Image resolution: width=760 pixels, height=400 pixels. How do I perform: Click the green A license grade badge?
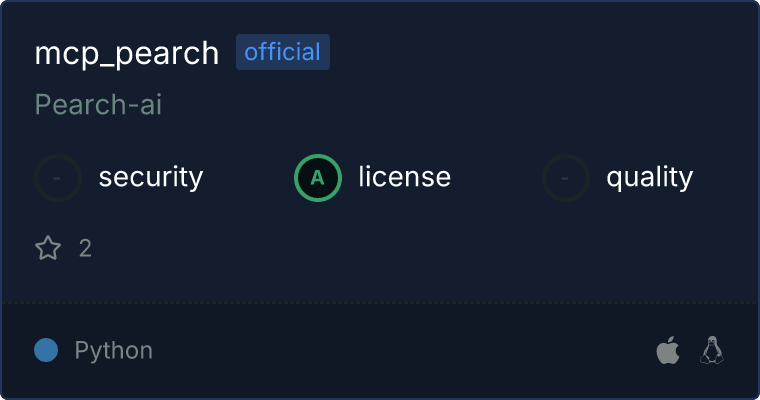pos(318,178)
